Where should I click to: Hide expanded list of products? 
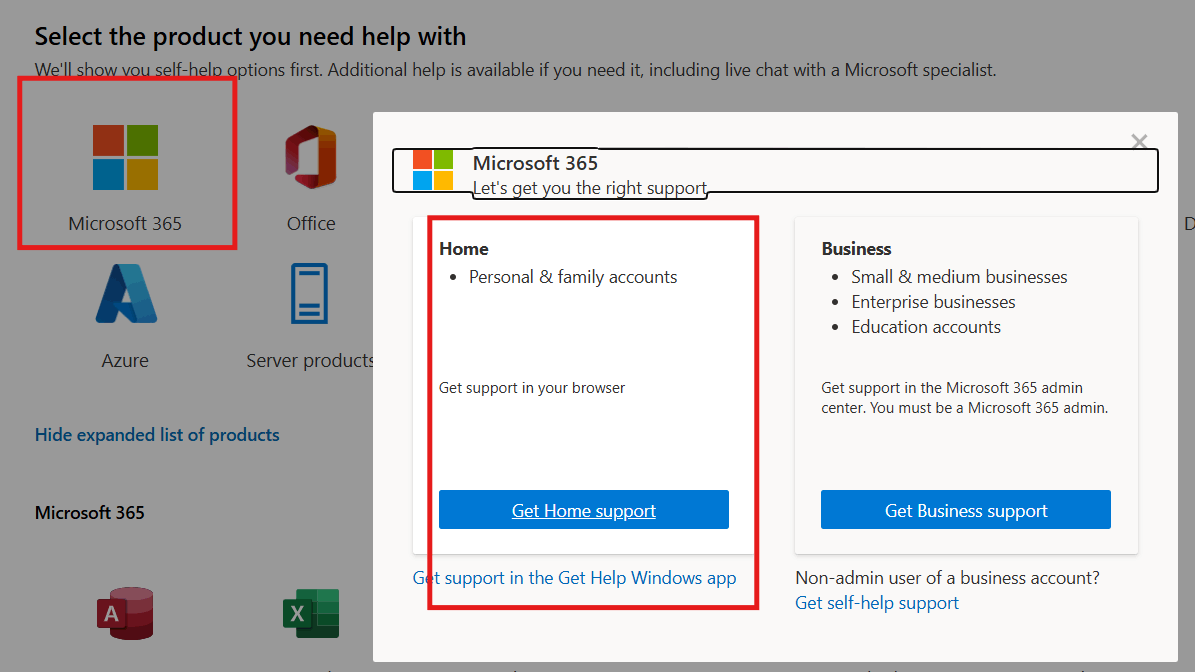157,434
